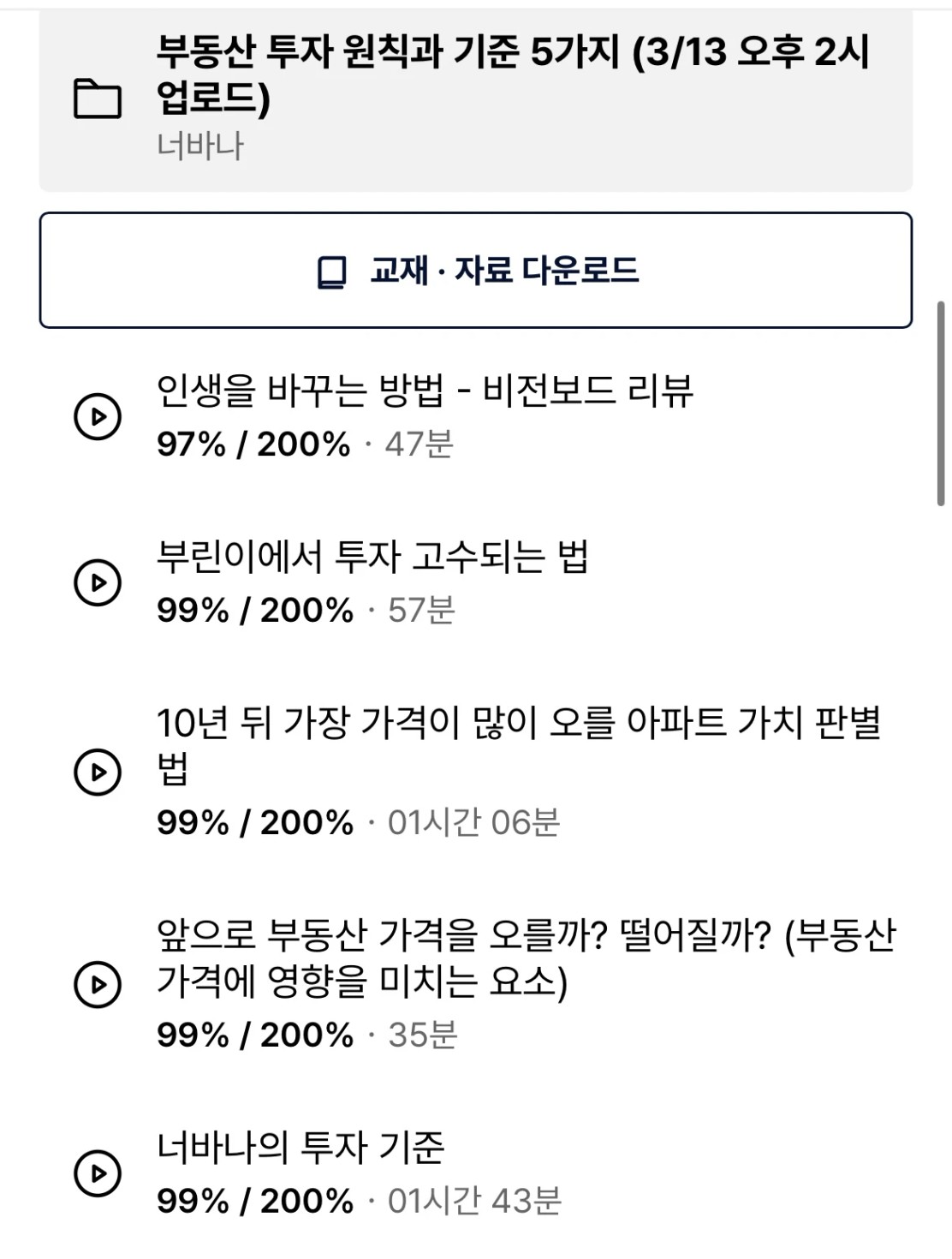Click the 01시간 43분 duration text

(474, 1201)
